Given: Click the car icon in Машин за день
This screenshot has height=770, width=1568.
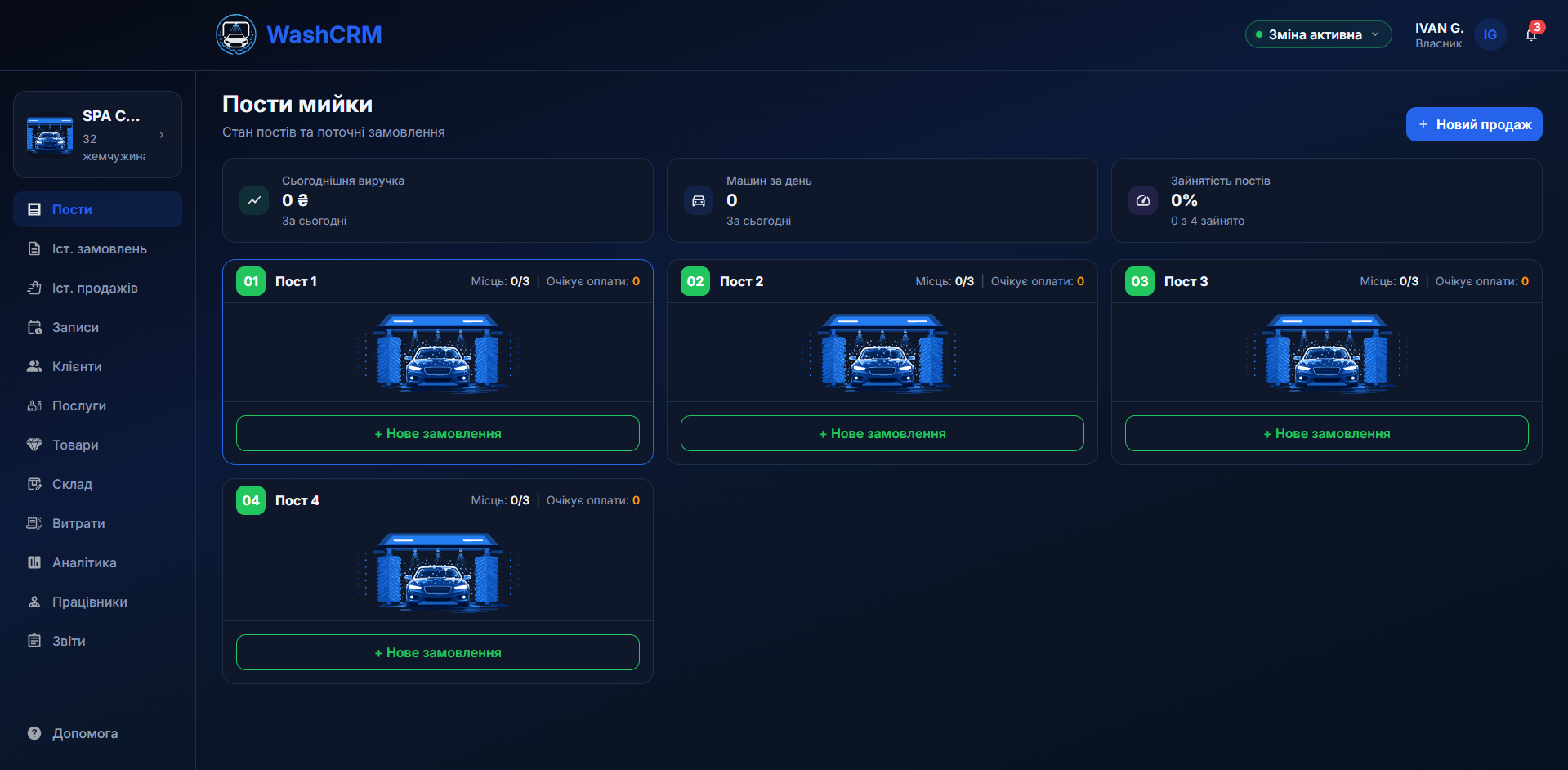Looking at the screenshot, I should 699,200.
